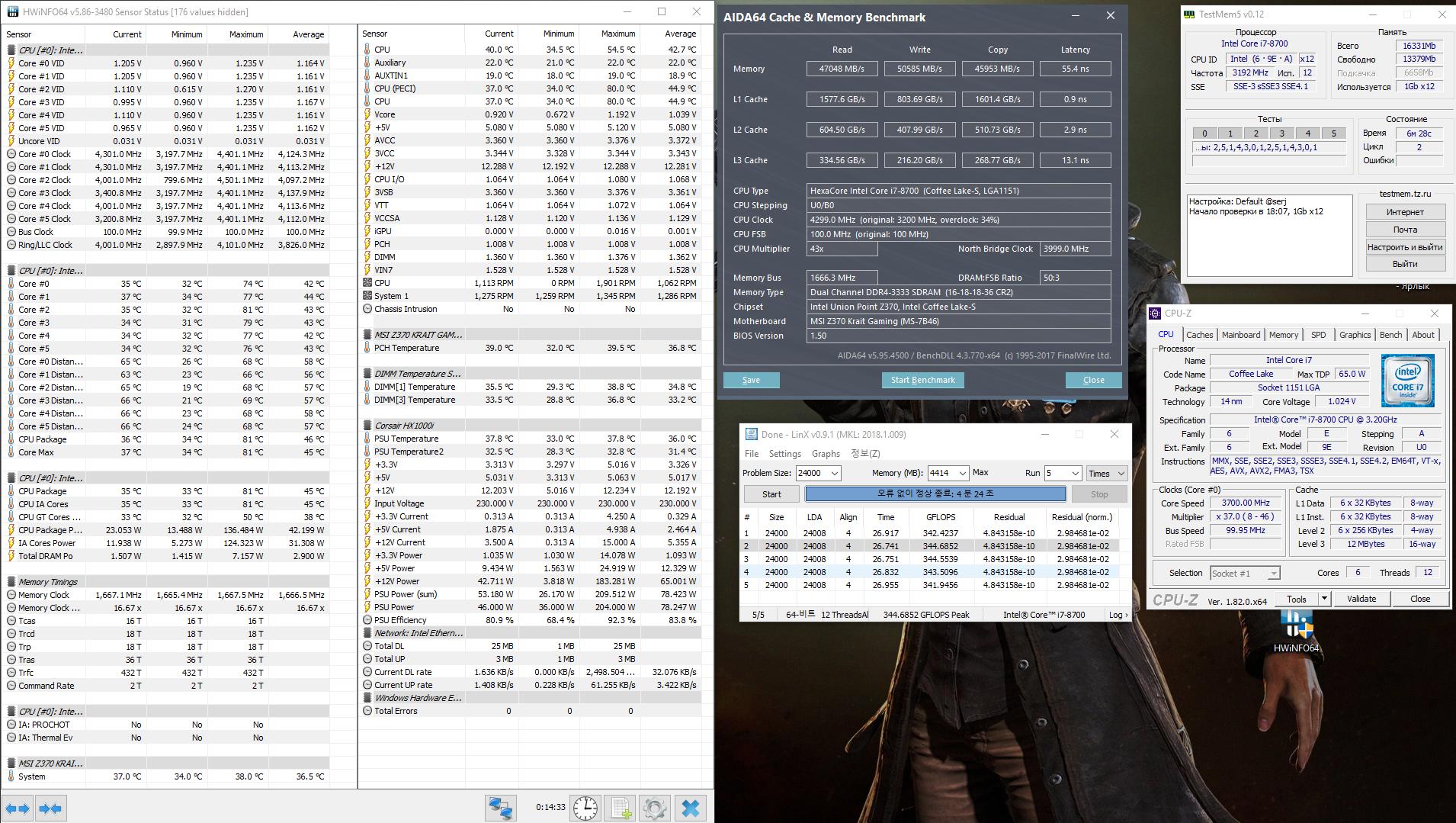The width and height of the screenshot is (1456, 823).
Task: Open the LinX Graphs menu
Action: [x=826, y=454]
